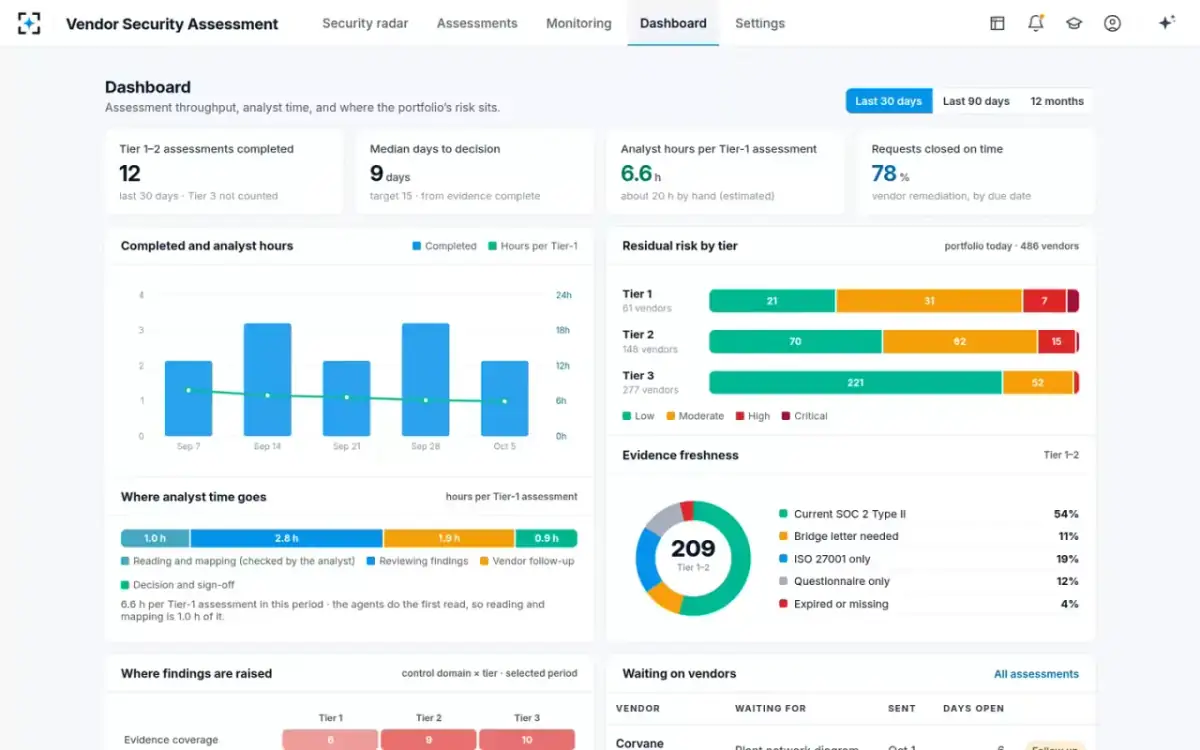
Task: Switch period to 12 months
Action: pyautogui.click(x=1057, y=101)
